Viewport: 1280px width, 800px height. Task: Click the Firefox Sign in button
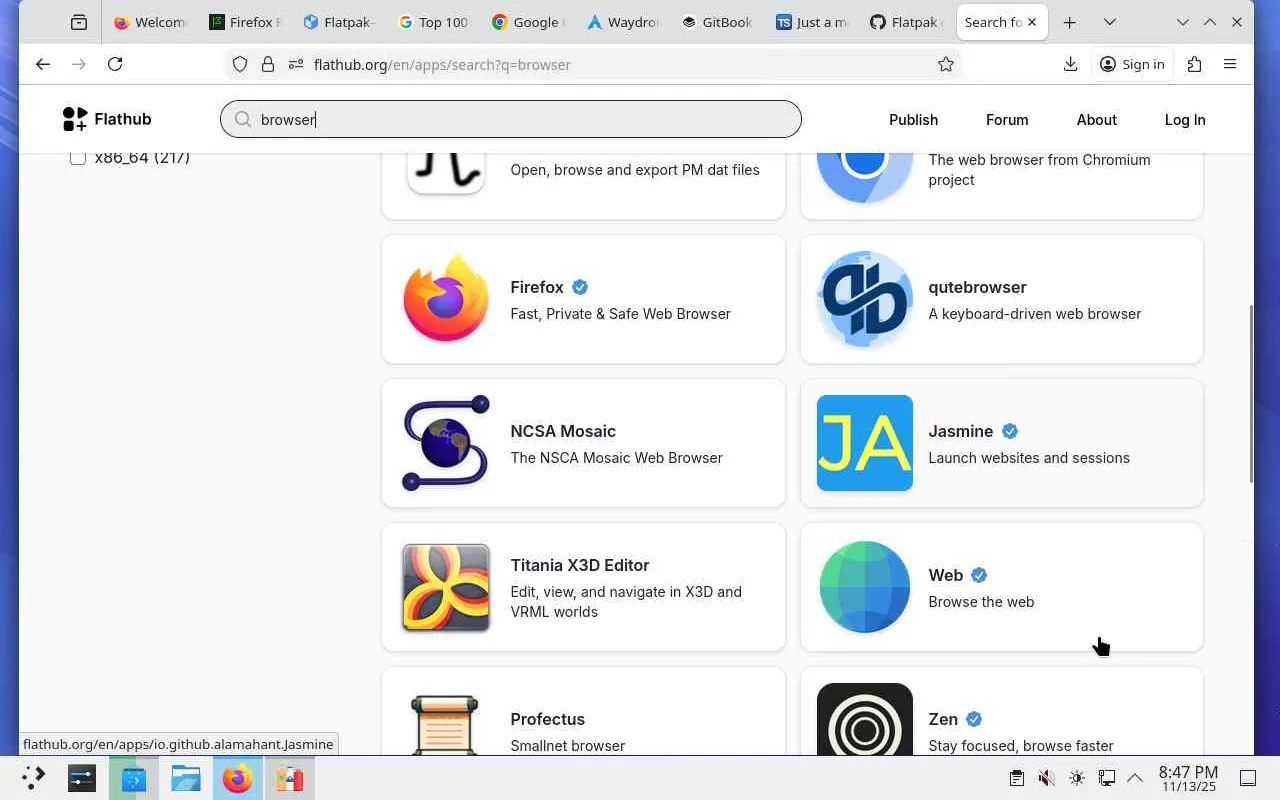[x=1132, y=64]
